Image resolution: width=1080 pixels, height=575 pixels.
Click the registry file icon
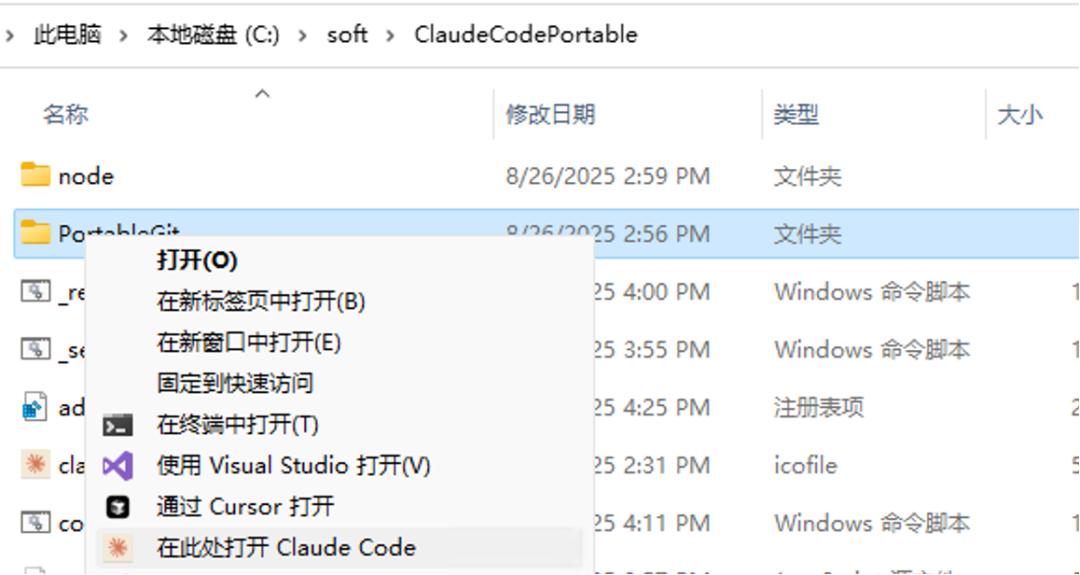[x=36, y=407]
